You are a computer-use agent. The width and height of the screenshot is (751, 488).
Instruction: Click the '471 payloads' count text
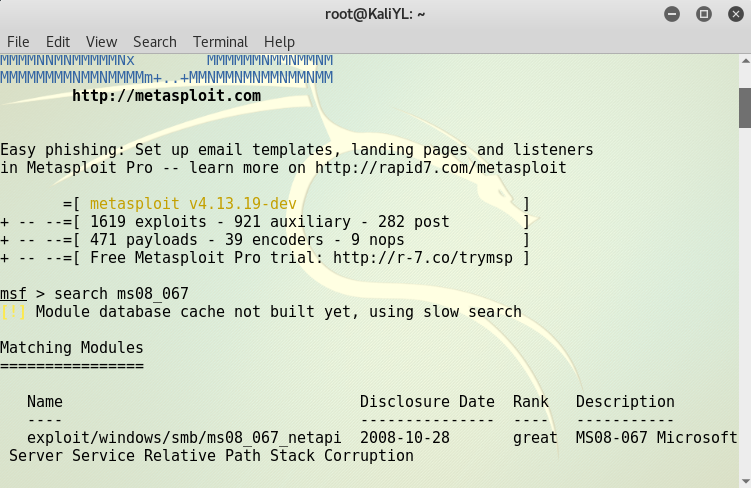point(144,240)
